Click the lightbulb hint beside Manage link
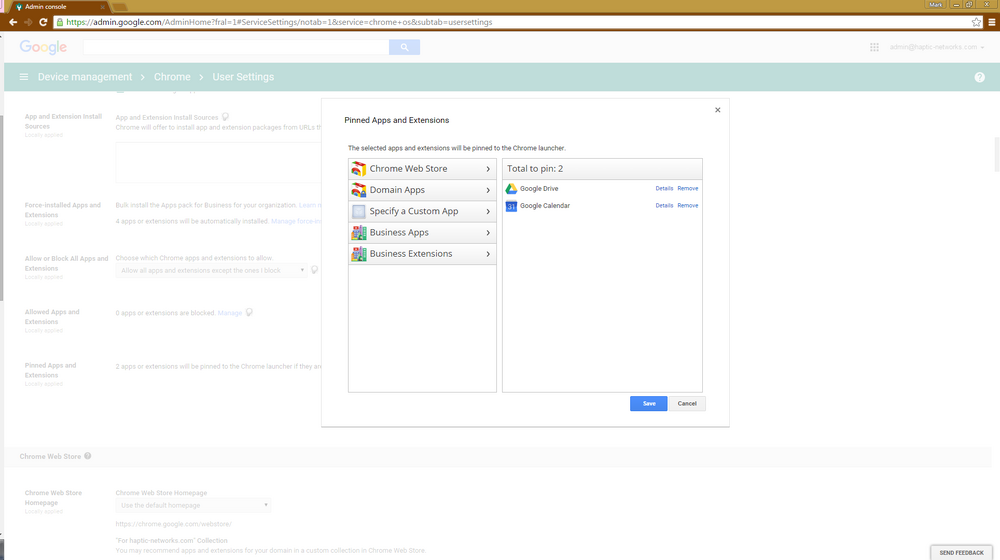The width and height of the screenshot is (1000, 560). click(249, 313)
